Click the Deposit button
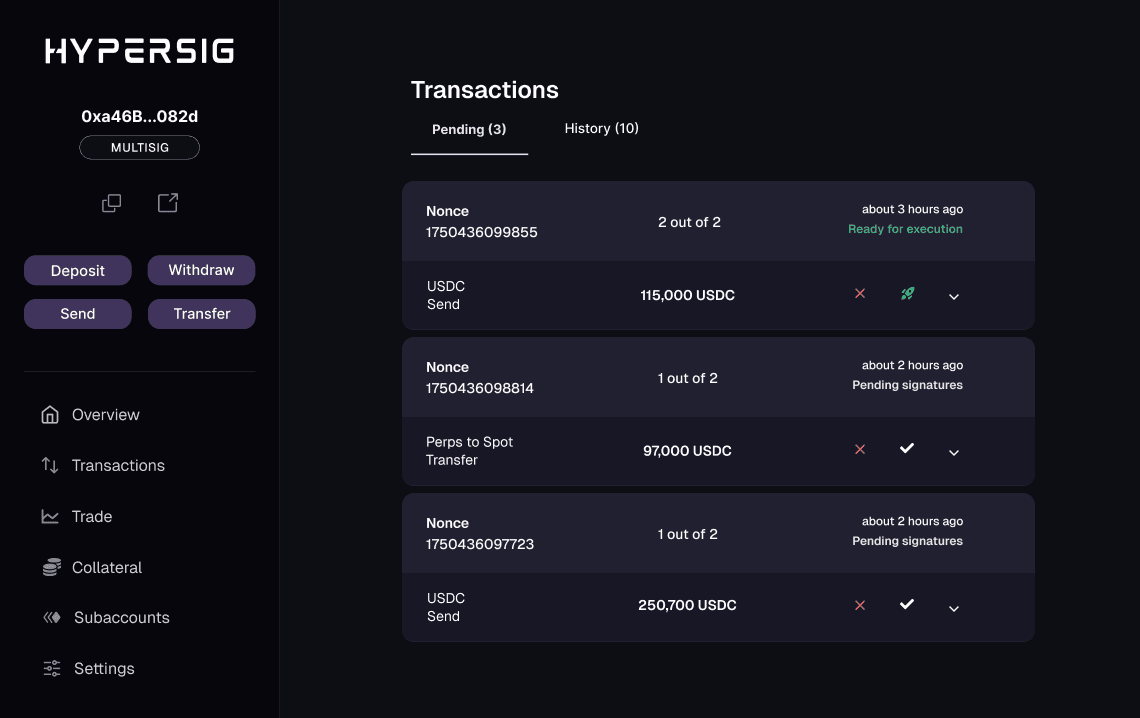Image resolution: width=1140 pixels, height=718 pixels. [x=77, y=270]
